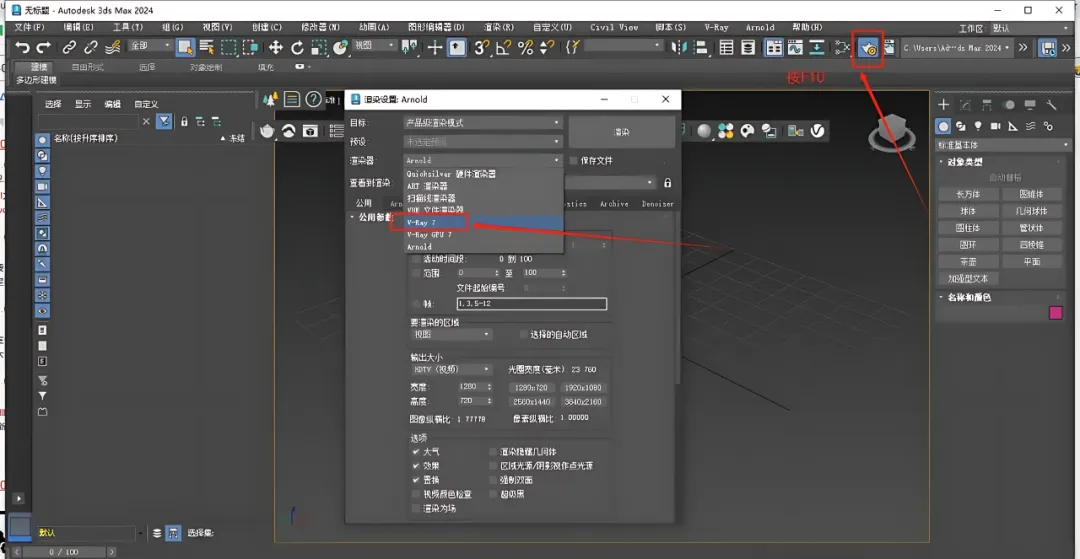Image resolution: width=1080 pixels, height=559 pixels.
Task: Click the lock icon beside view-to-render dropdown
Action: click(667, 183)
